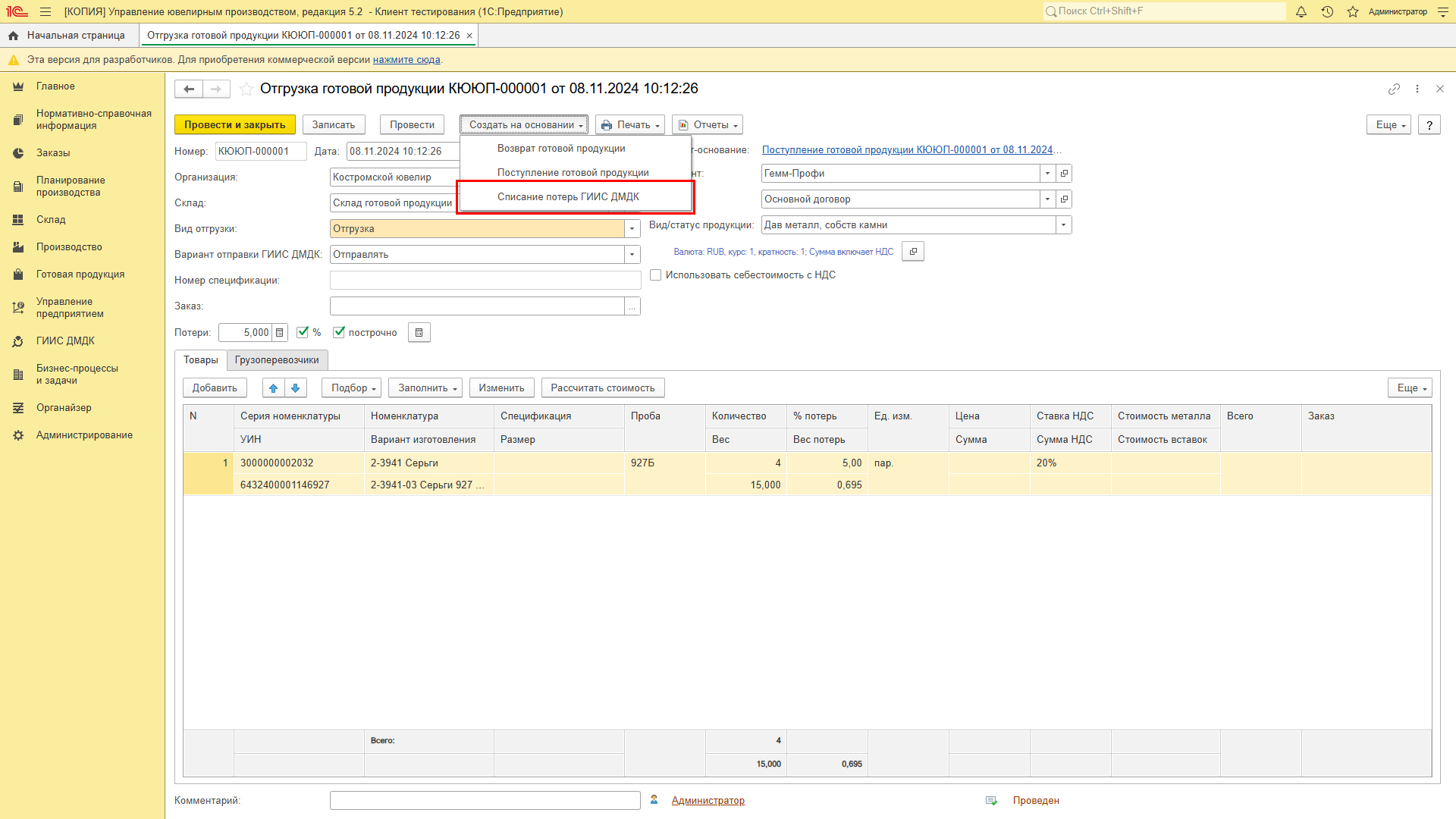Move row down with blue arrow

pyautogui.click(x=296, y=388)
